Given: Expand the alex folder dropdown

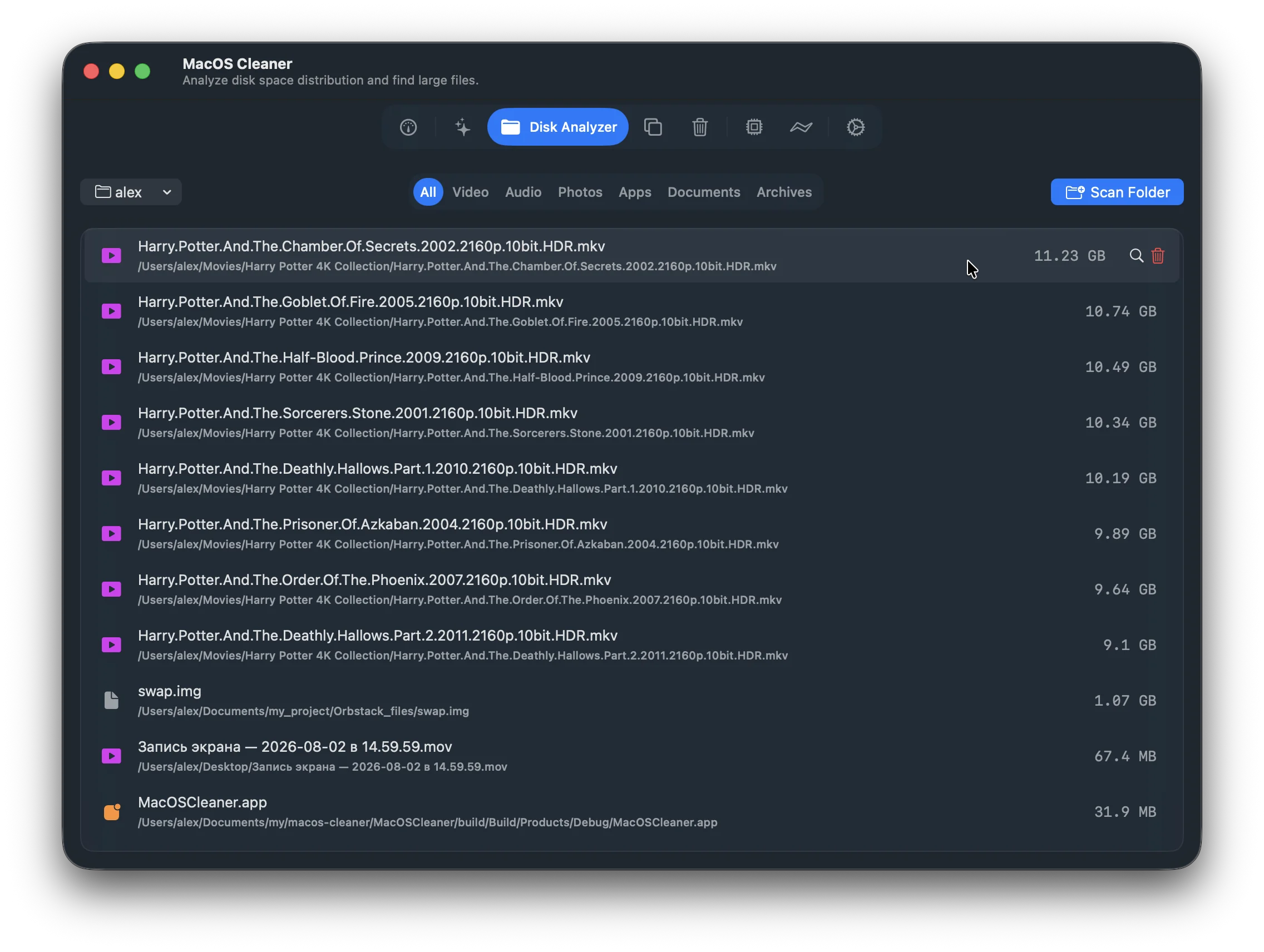Looking at the screenshot, I should (131, 192).
